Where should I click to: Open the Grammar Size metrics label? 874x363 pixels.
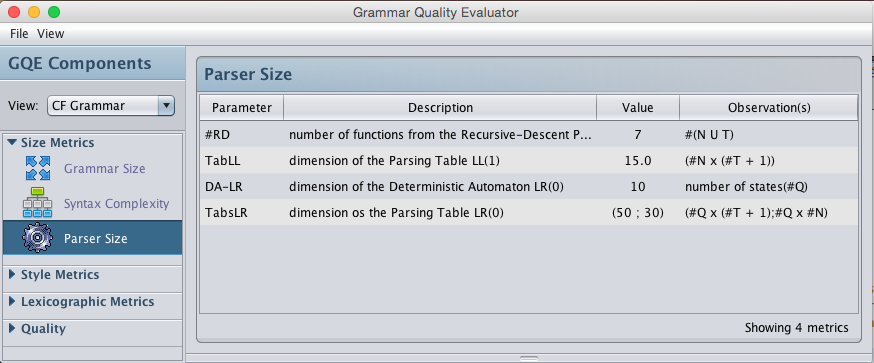click(x=104, y=168)
